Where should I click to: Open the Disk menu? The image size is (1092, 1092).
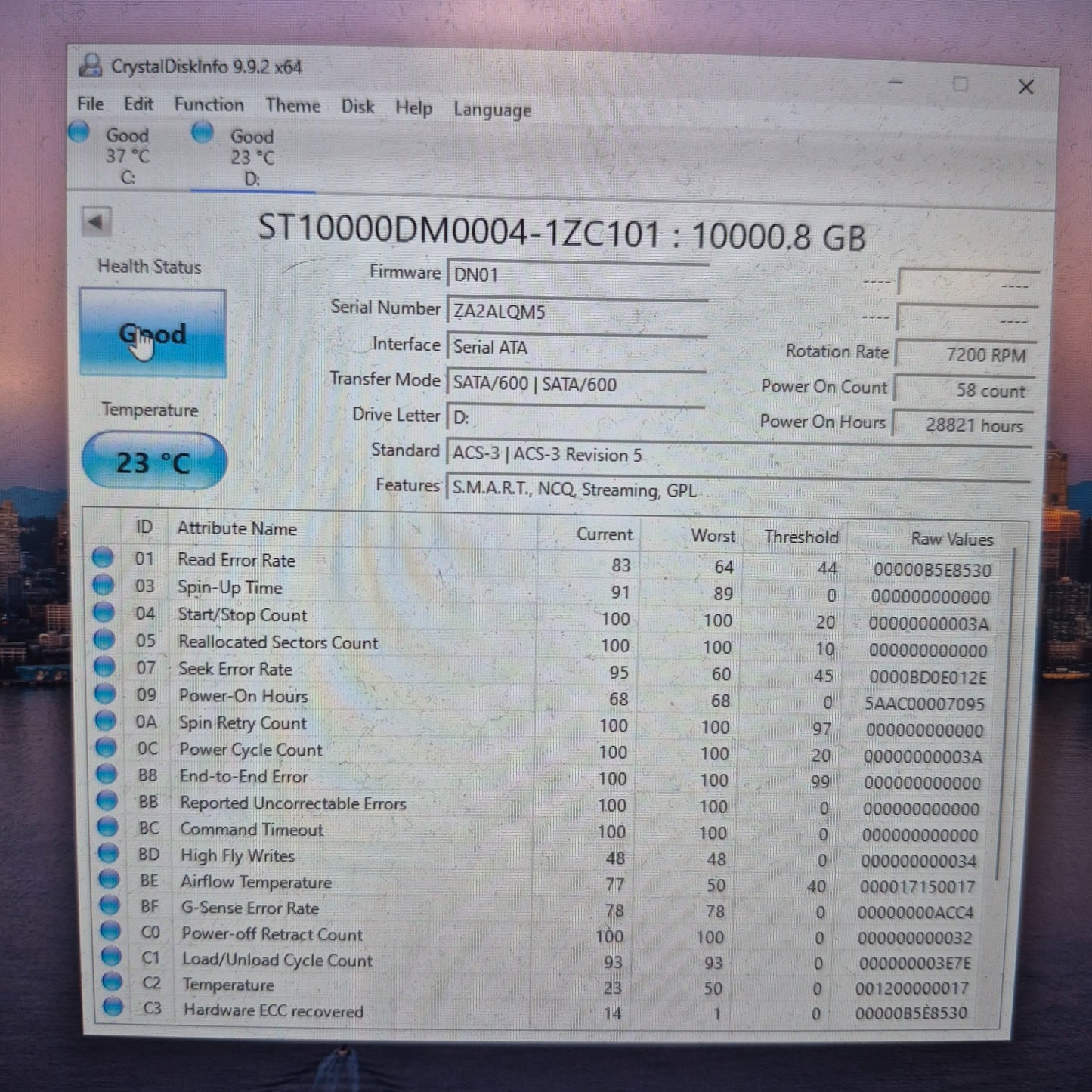(357, 107)
